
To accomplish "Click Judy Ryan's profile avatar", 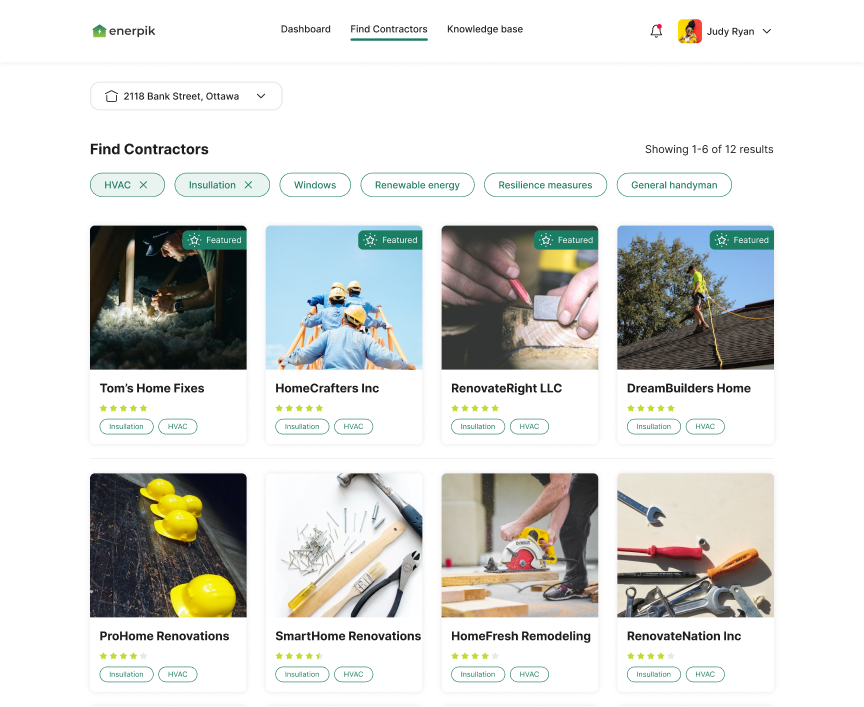I will pos(689,31).
